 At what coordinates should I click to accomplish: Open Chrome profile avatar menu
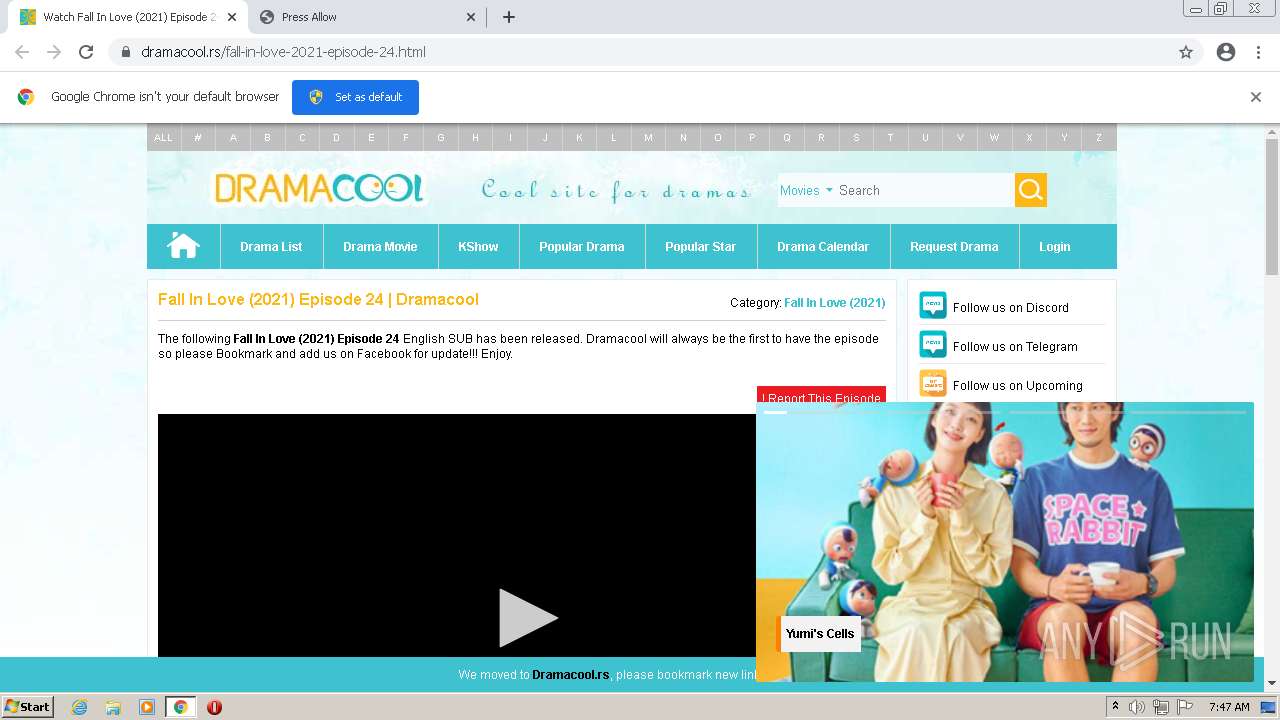point(1226,52)
